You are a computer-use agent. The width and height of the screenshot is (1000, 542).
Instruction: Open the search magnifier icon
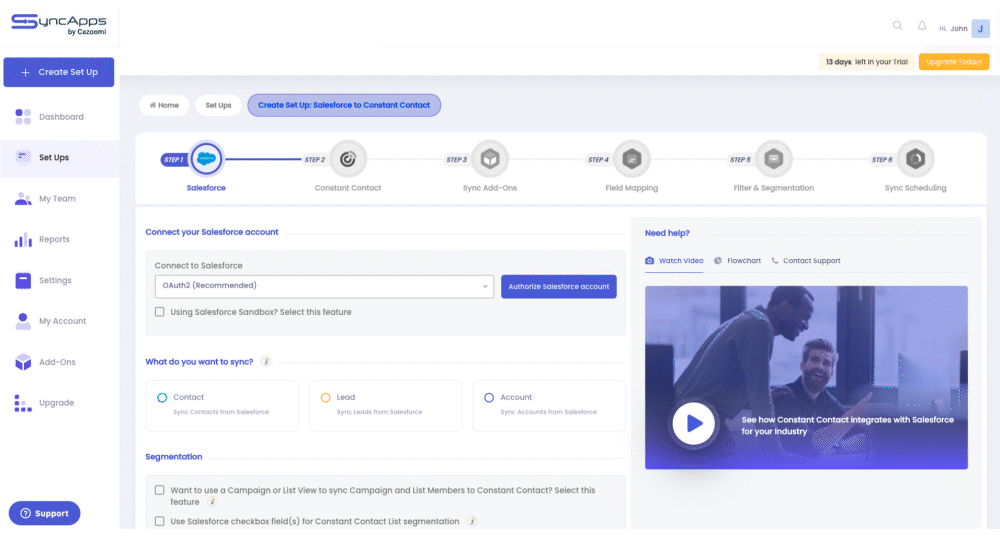coord(897,26)
